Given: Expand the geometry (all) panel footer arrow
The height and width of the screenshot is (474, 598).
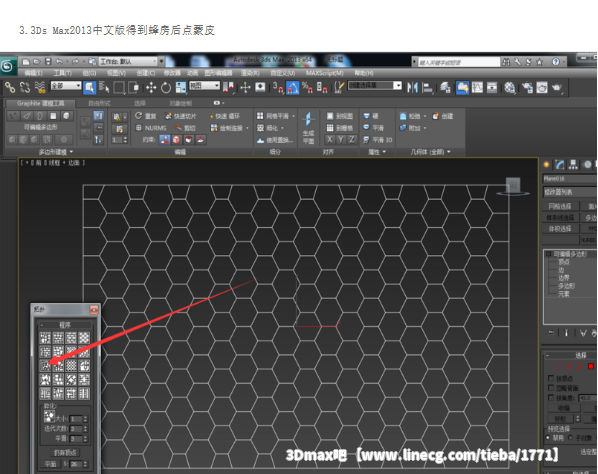Looking at the screenshot, I should click(x=448, y=152).
